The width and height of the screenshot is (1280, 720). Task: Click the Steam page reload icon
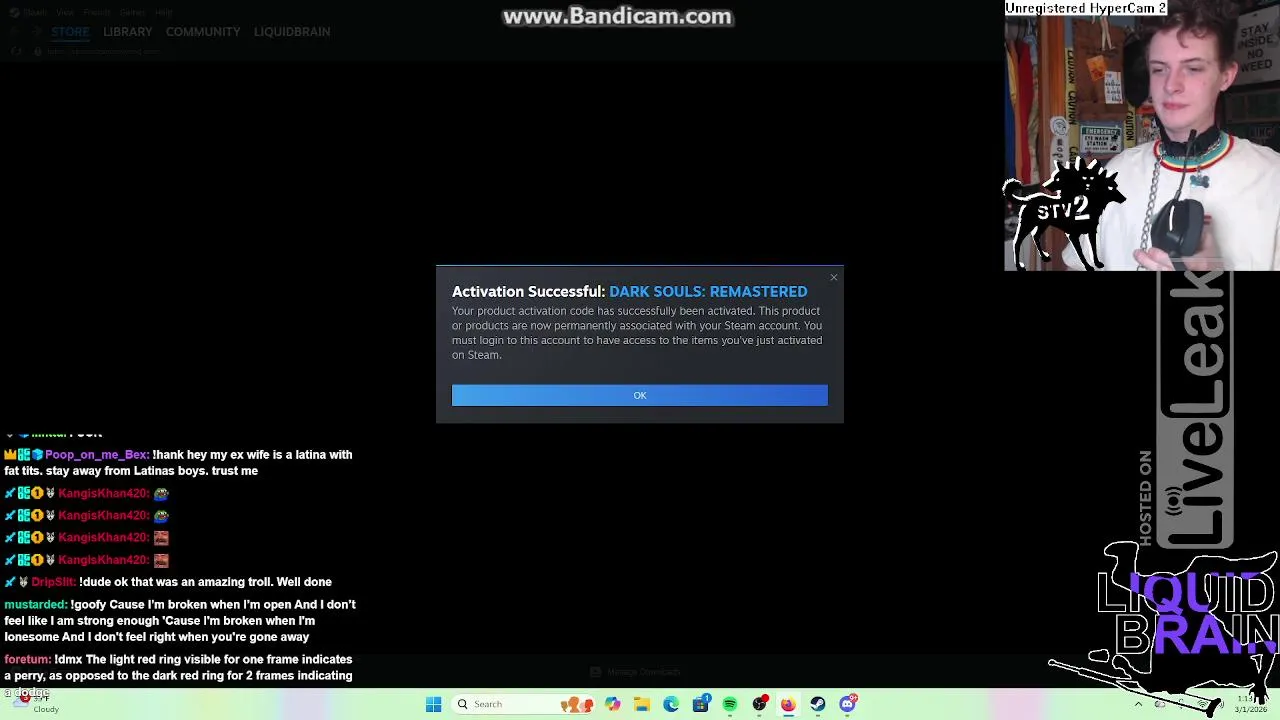point(17,51)
